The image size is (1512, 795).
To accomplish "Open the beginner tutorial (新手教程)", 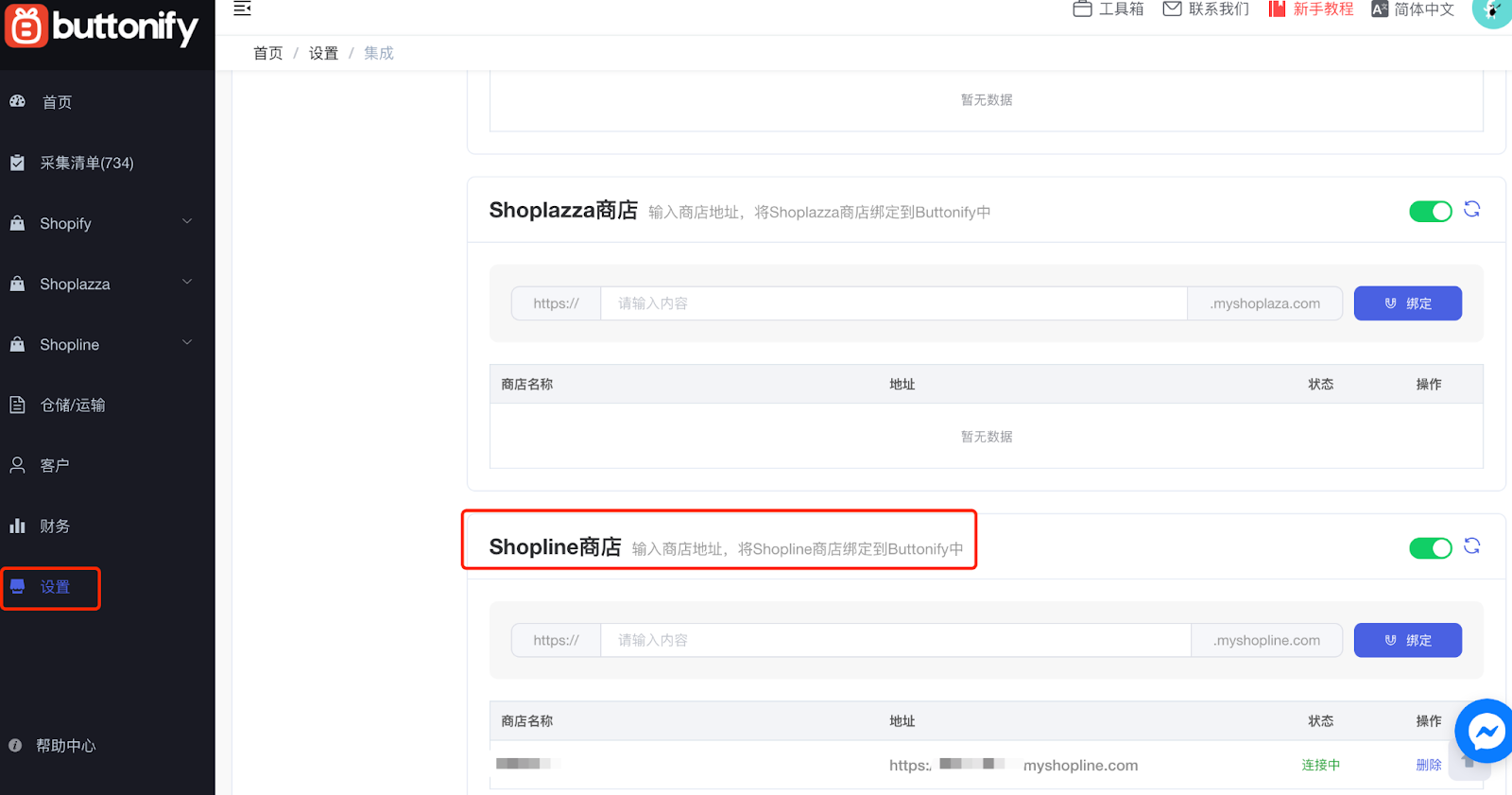I will tap(1312, 9).
